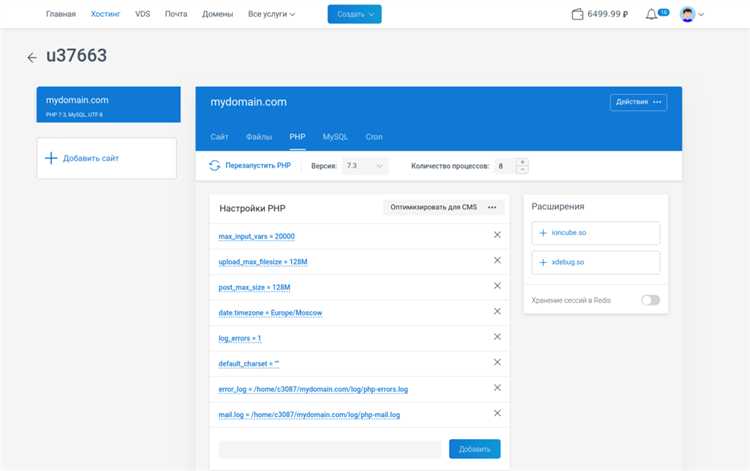The height and width of the screenshot is (471, 750).
Task: Click the plus icon for adding a site
Action: (51, 158)
